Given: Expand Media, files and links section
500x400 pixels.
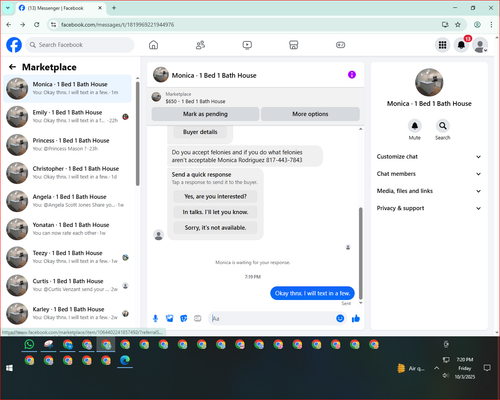Looking at the screenshot, I should (429, 191).
